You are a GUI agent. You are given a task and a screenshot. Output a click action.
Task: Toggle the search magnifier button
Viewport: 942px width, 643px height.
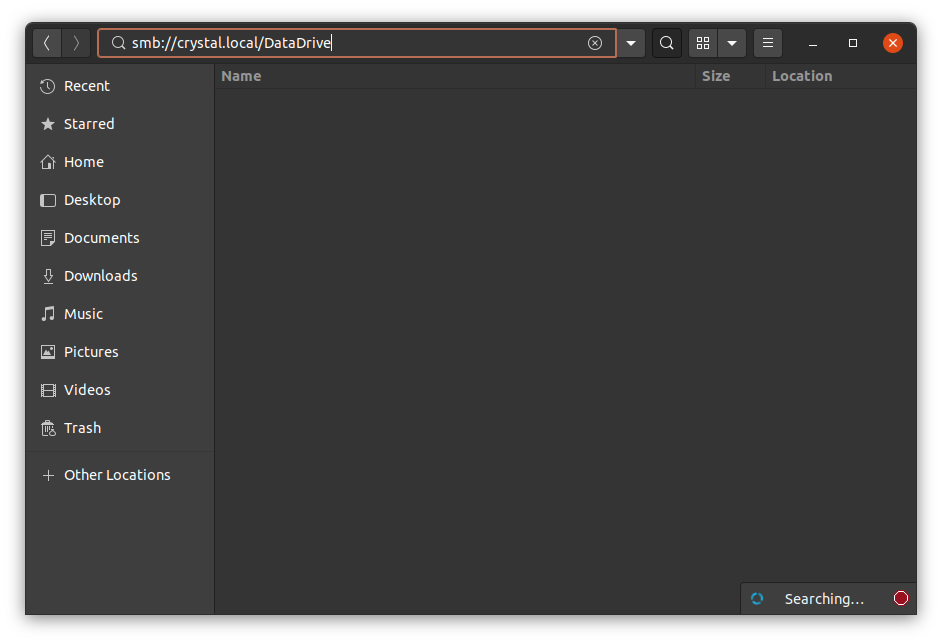tap(667, 43)
